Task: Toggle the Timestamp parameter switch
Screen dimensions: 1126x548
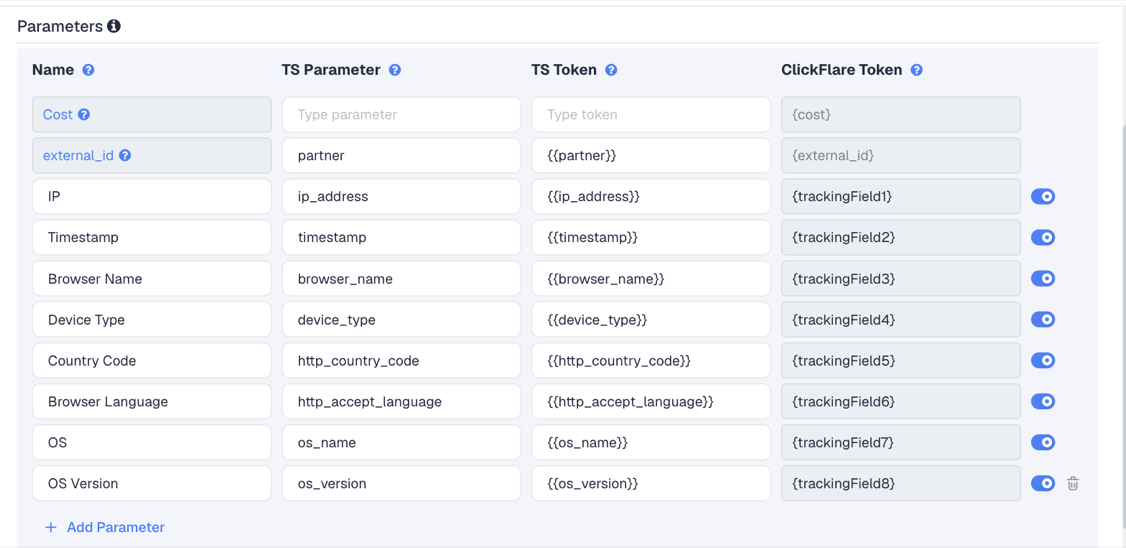Action: [x=1043, y=237]
